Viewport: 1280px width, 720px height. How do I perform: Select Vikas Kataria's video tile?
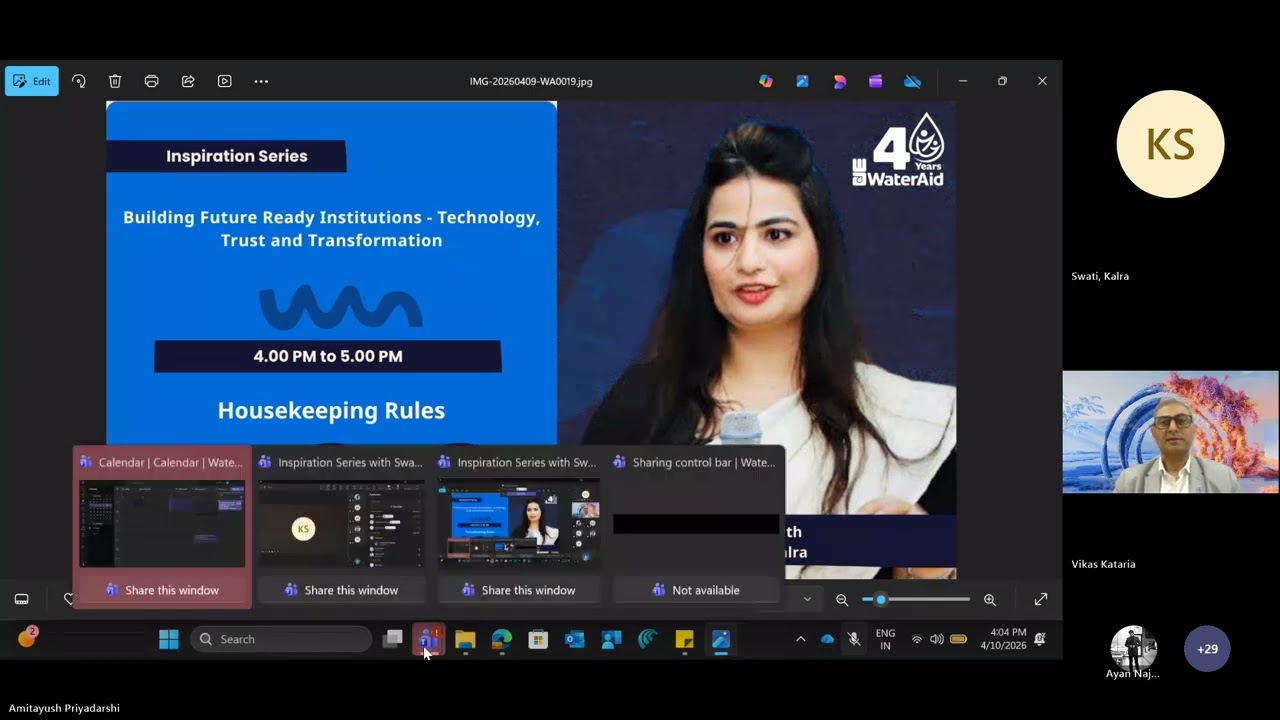(1170, 432)
